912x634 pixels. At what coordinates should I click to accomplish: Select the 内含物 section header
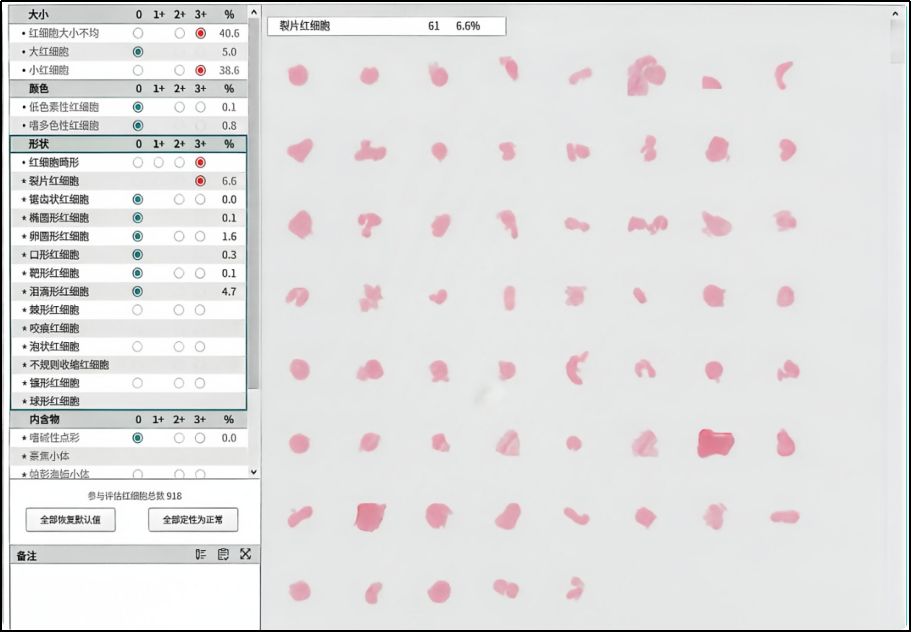click(129, 419)
